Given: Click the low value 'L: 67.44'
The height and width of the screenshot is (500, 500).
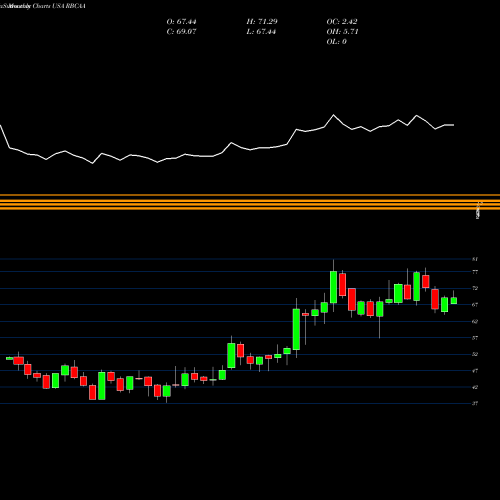Looking at the screenshot, I should point(261,32).
